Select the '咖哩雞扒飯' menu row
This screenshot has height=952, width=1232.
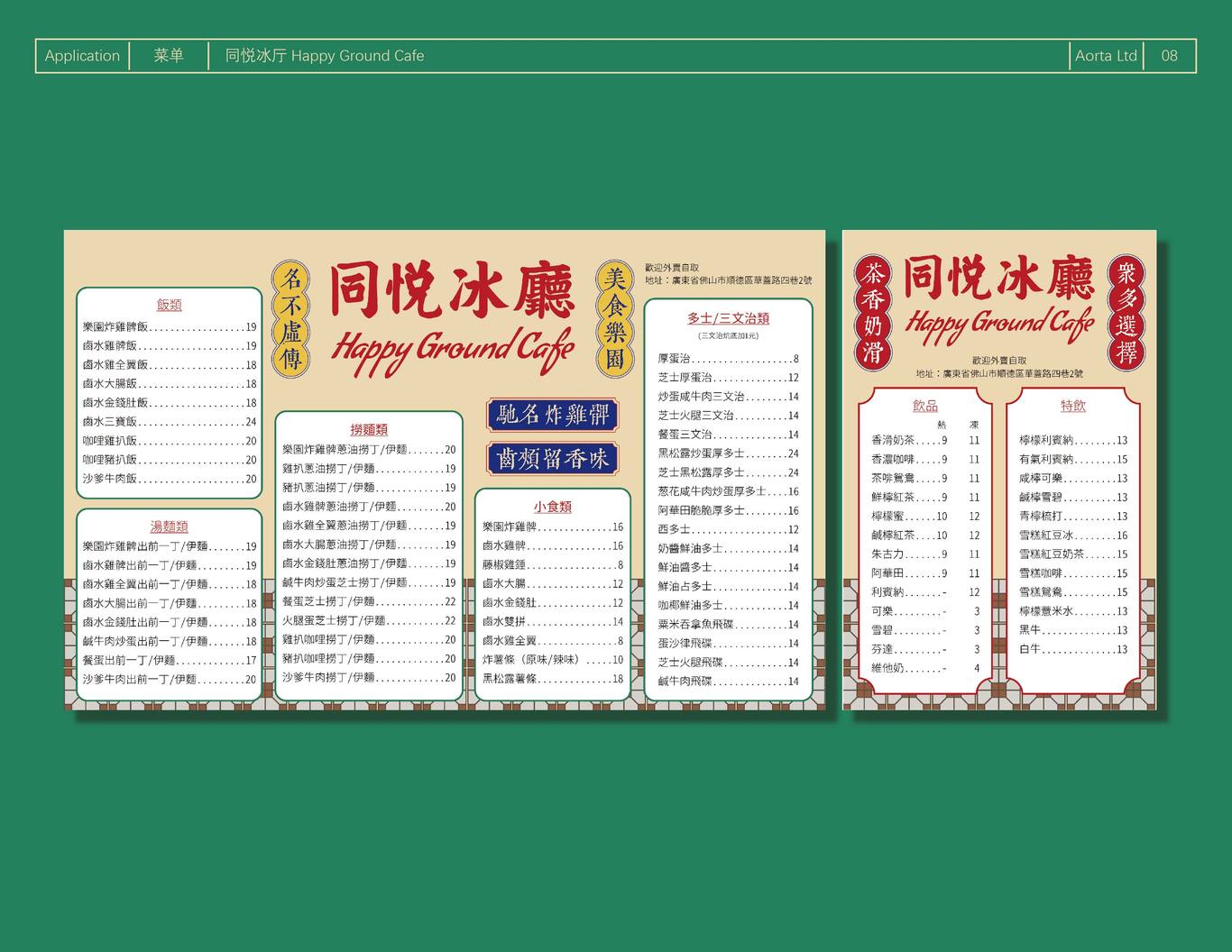(x=170, y=441)
